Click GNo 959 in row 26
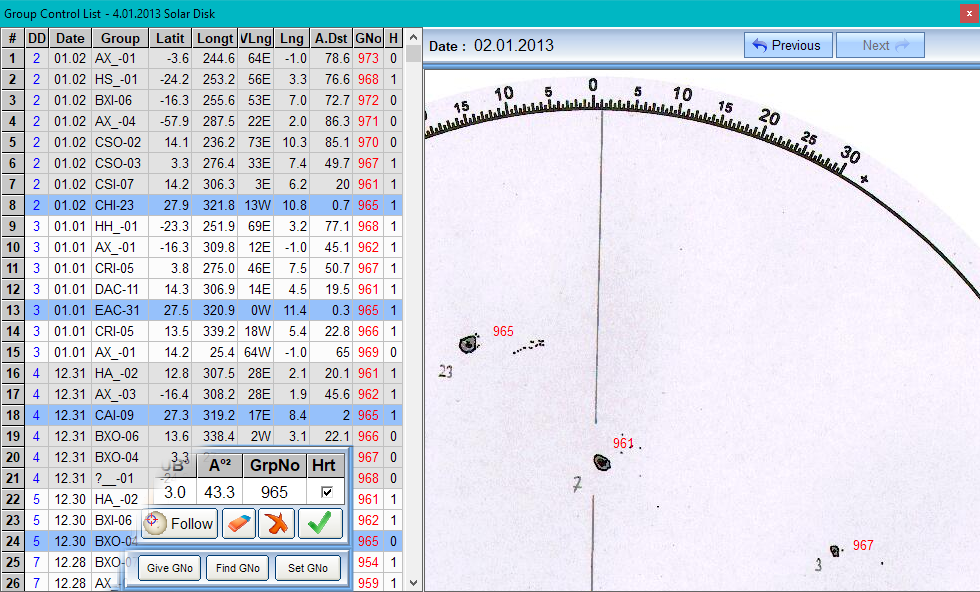The width and height of the screenshot is (980, 592). point(368,583)
